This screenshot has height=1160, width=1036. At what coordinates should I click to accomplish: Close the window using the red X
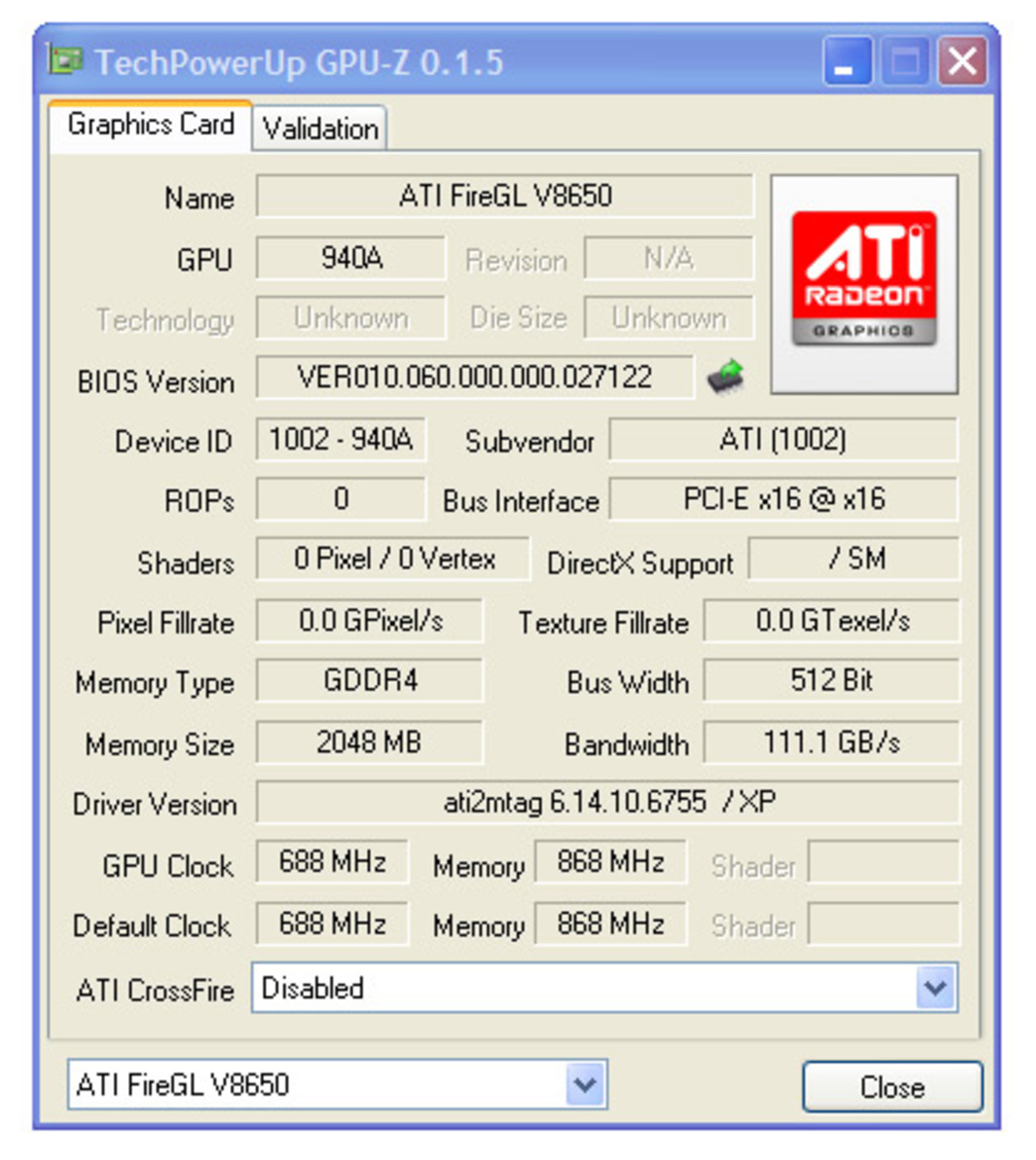pyautogui.click(x=962, y=61)
